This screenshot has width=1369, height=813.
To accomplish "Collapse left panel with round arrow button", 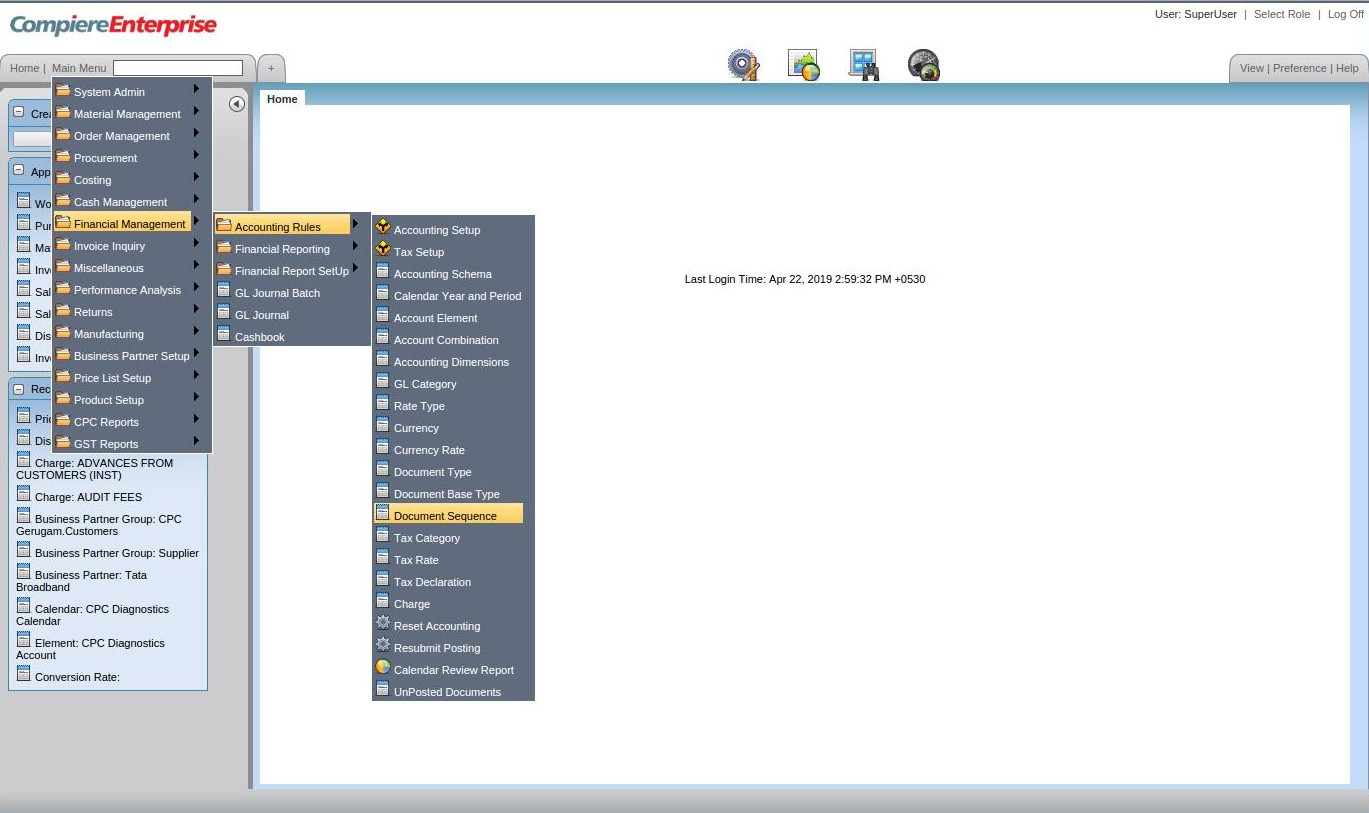I will coord(237,104).
